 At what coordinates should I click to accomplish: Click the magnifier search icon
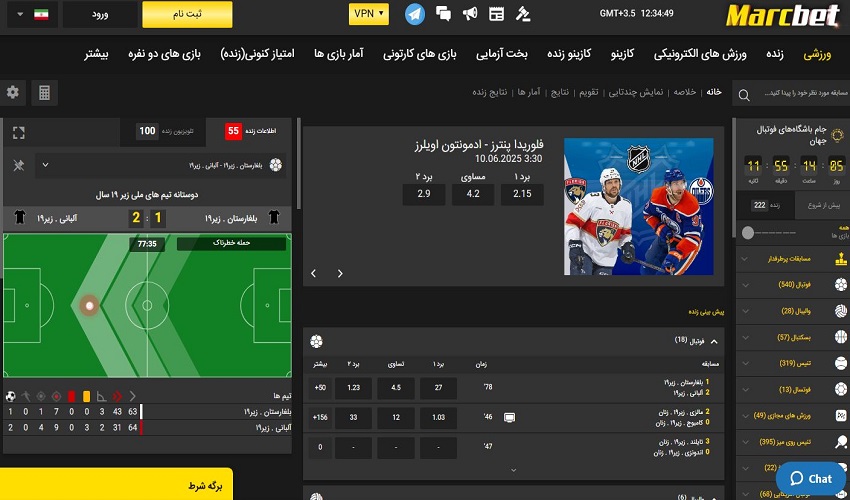click(744, 95)
